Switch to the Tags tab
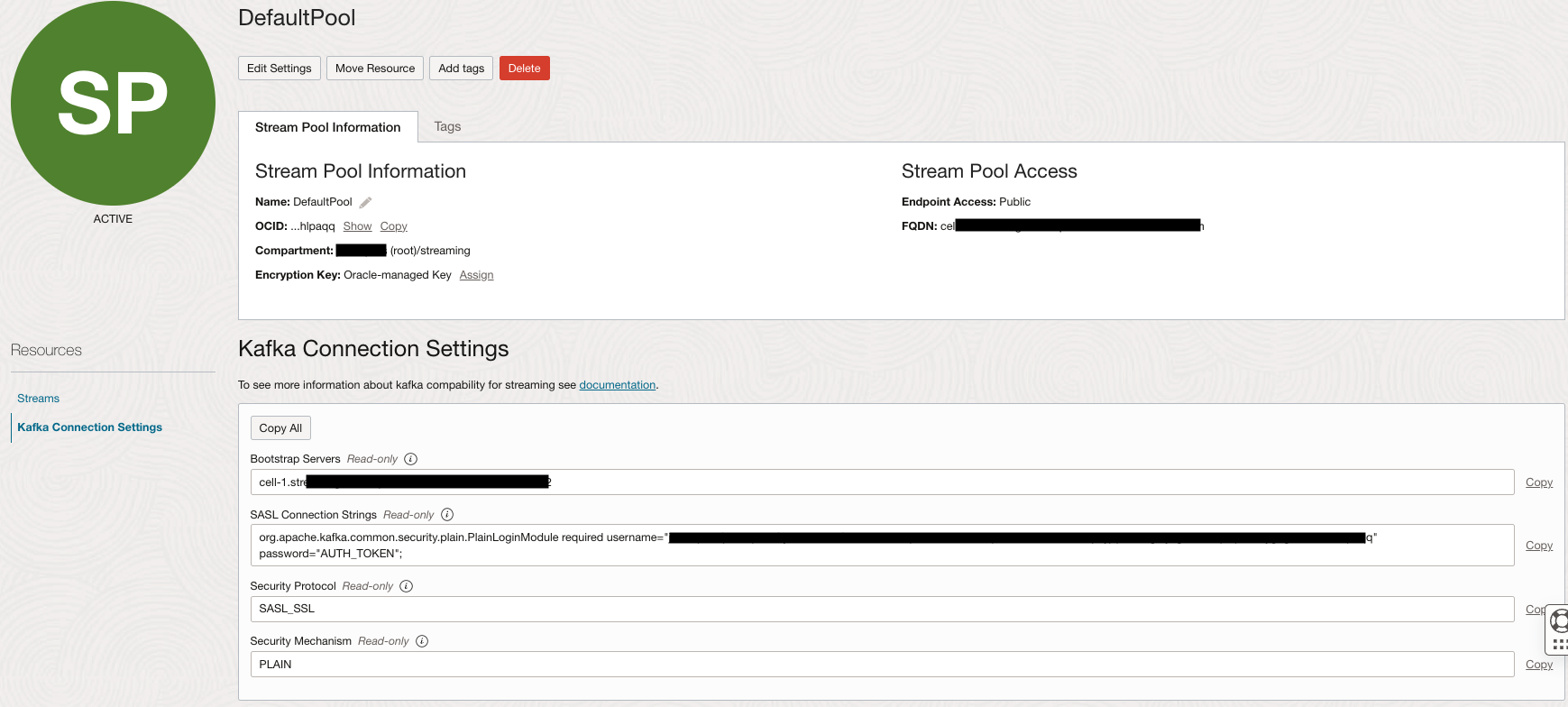 coord(447,126)
